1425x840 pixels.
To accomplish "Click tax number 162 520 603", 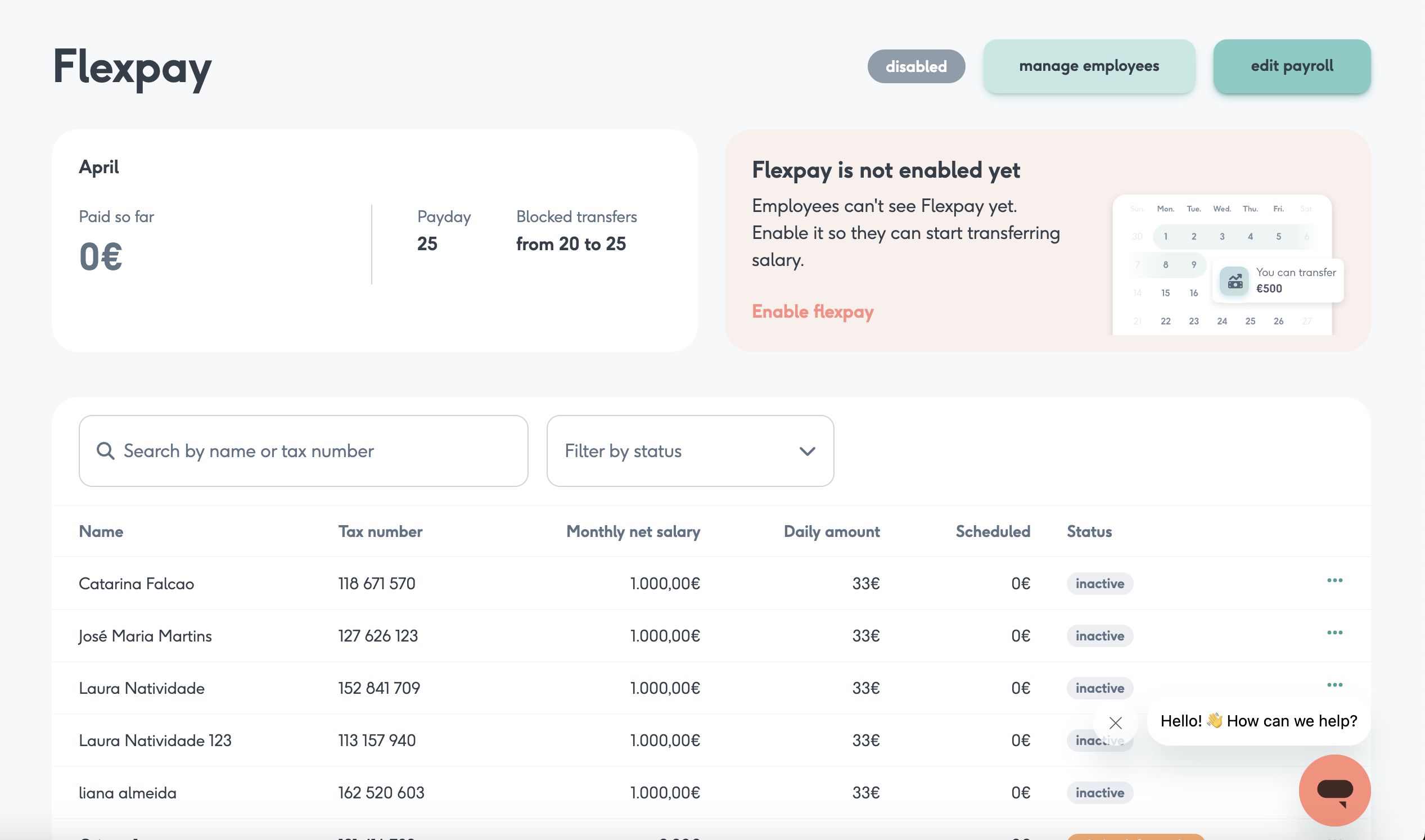I will coord(382,792).
